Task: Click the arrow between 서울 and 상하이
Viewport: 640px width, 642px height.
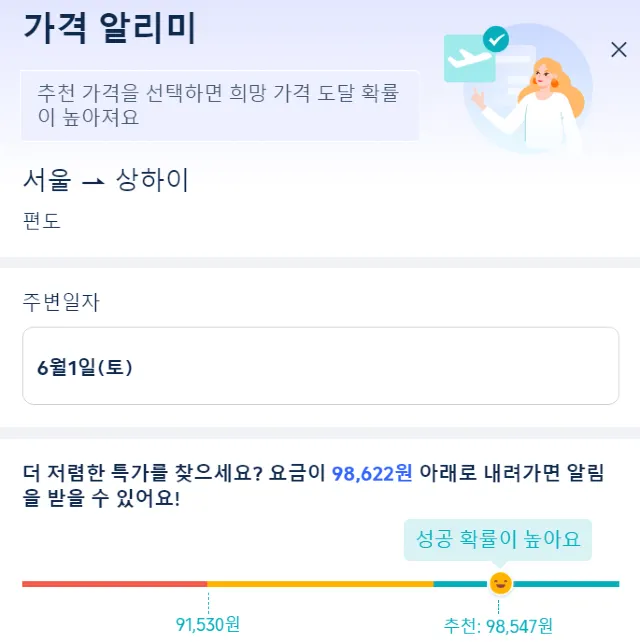Action: coord(93,181)
